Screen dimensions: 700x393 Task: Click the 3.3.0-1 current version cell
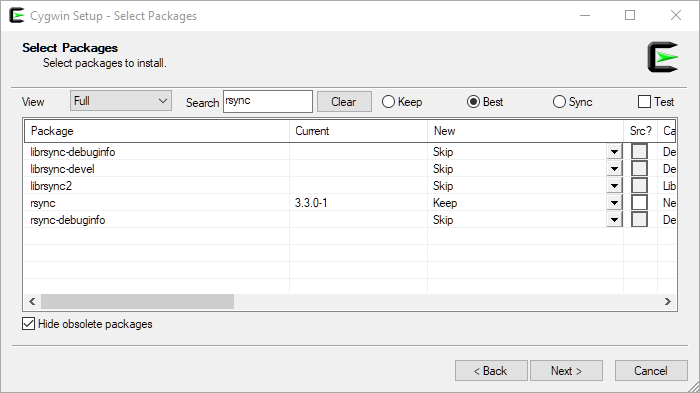pos(311,203)
